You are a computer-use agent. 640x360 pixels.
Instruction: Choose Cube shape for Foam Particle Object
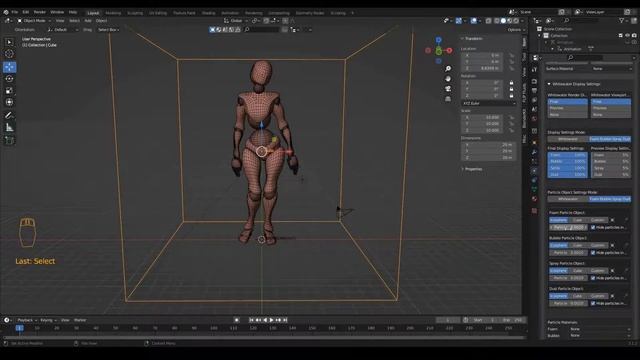click(x=578, y=220)
